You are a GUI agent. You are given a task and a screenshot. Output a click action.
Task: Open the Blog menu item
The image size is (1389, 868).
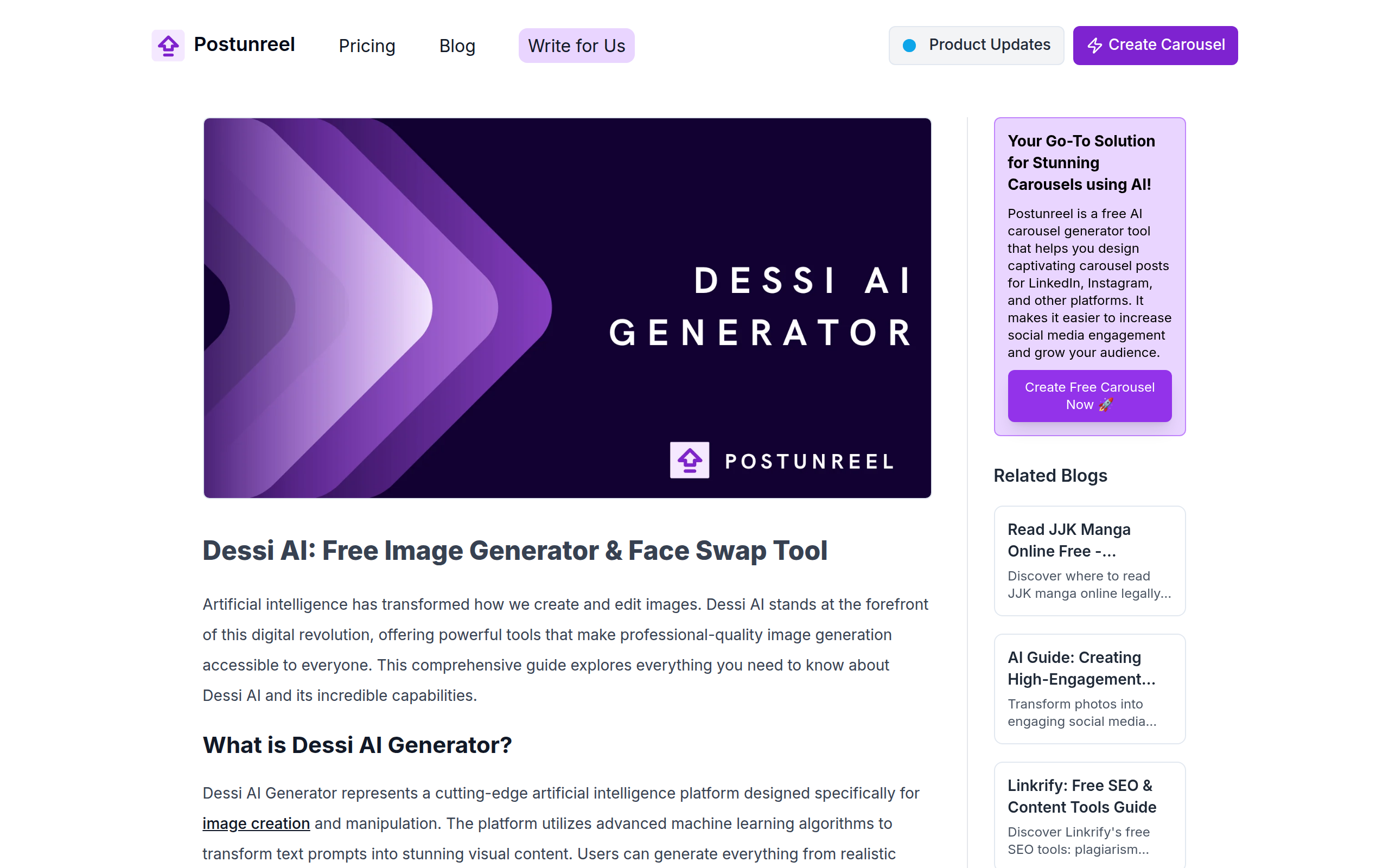click(x=457, y=46)
